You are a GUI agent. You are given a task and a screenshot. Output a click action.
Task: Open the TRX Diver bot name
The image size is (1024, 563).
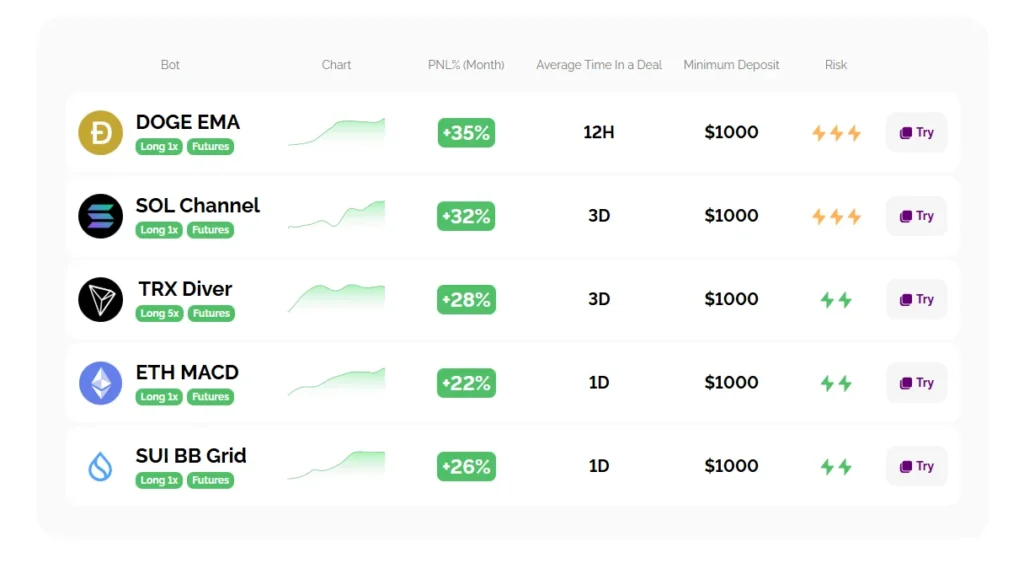(x=185, y=289)
